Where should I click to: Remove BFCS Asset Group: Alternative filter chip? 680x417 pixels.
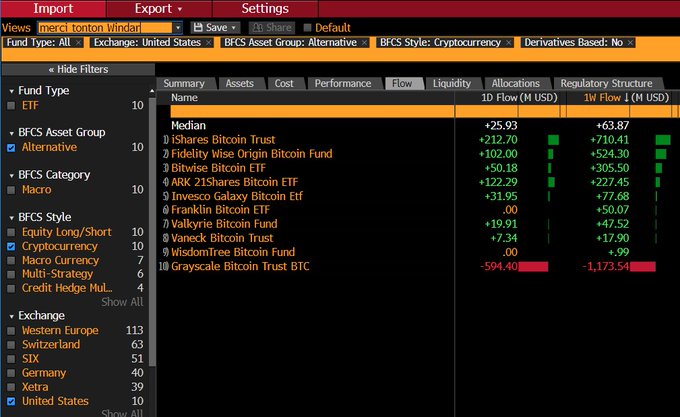pos(364,42)
